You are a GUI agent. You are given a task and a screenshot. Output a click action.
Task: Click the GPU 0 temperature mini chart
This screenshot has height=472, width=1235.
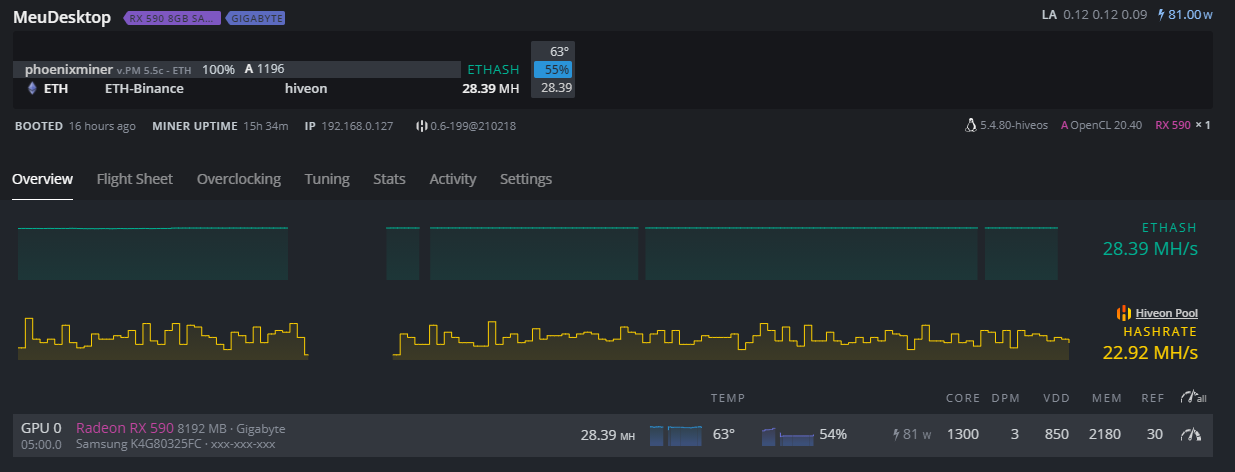pyautogui.click(x=677, y=435)
